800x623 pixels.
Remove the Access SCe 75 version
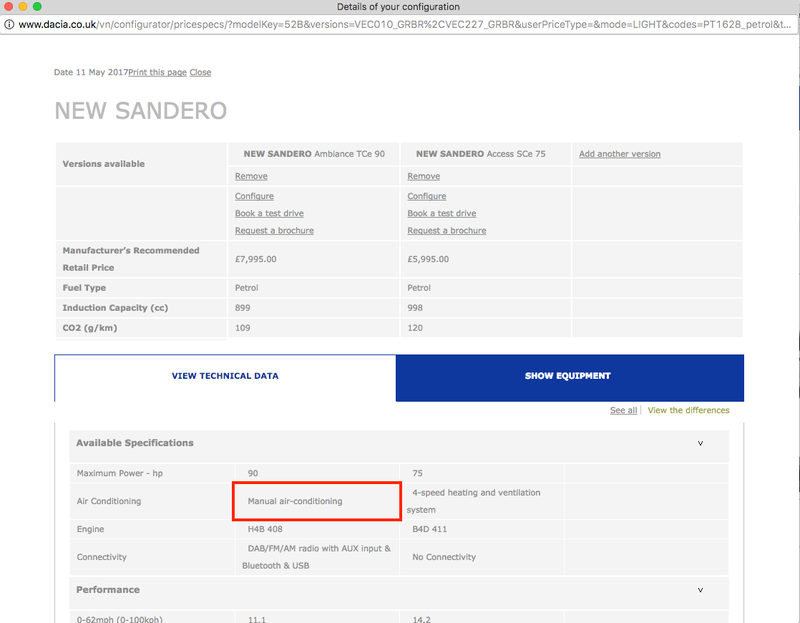tap(423, 176)
